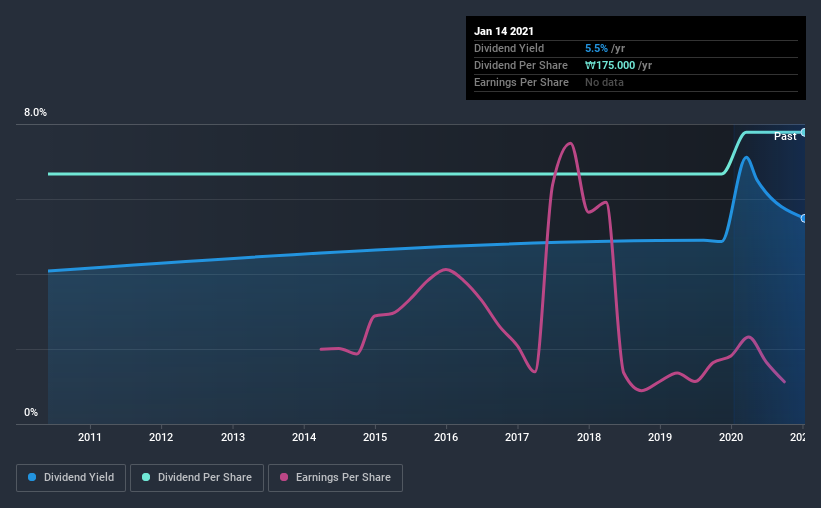
Task: Toggle the Dividend Per Share legend button
Action: [197, 478]
